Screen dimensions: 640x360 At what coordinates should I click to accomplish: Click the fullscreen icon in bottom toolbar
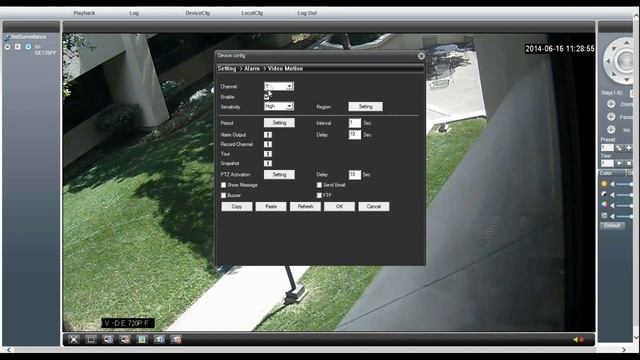[x=74, y=339]
